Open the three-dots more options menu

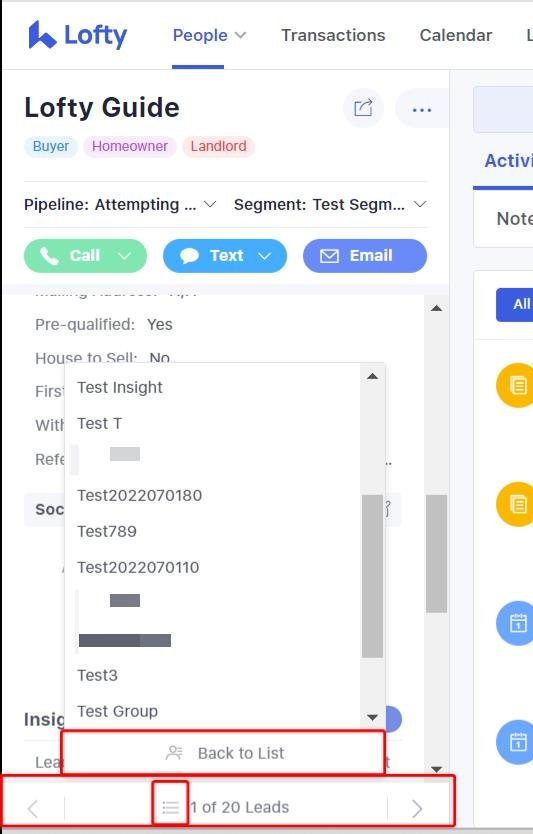tap(422, 110)
